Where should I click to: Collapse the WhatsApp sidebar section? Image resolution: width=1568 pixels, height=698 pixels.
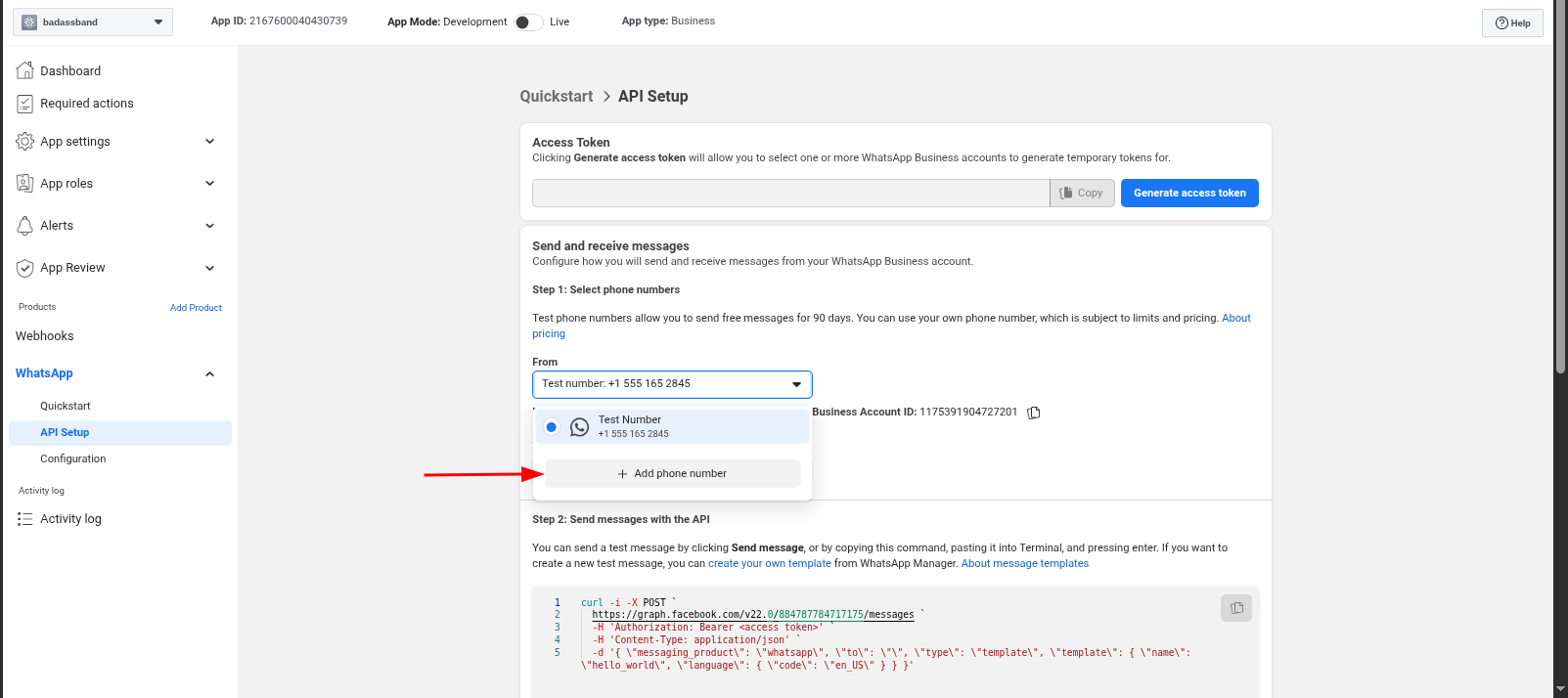click(x=209, y=373)
